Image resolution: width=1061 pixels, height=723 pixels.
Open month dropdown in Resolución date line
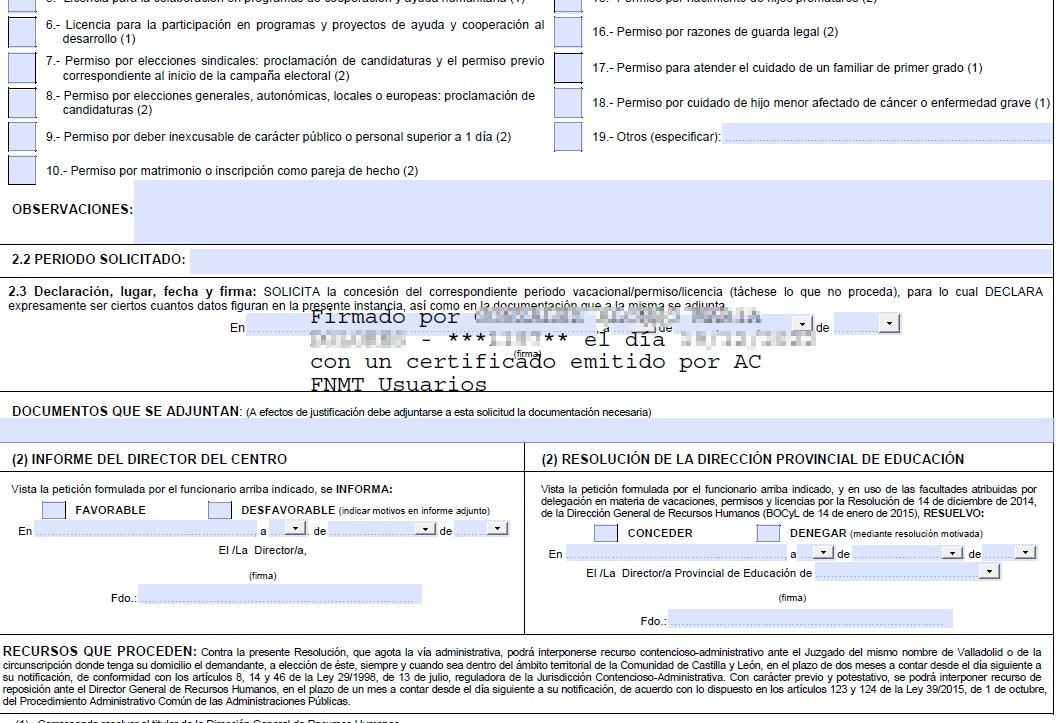[x=953, y=552]
